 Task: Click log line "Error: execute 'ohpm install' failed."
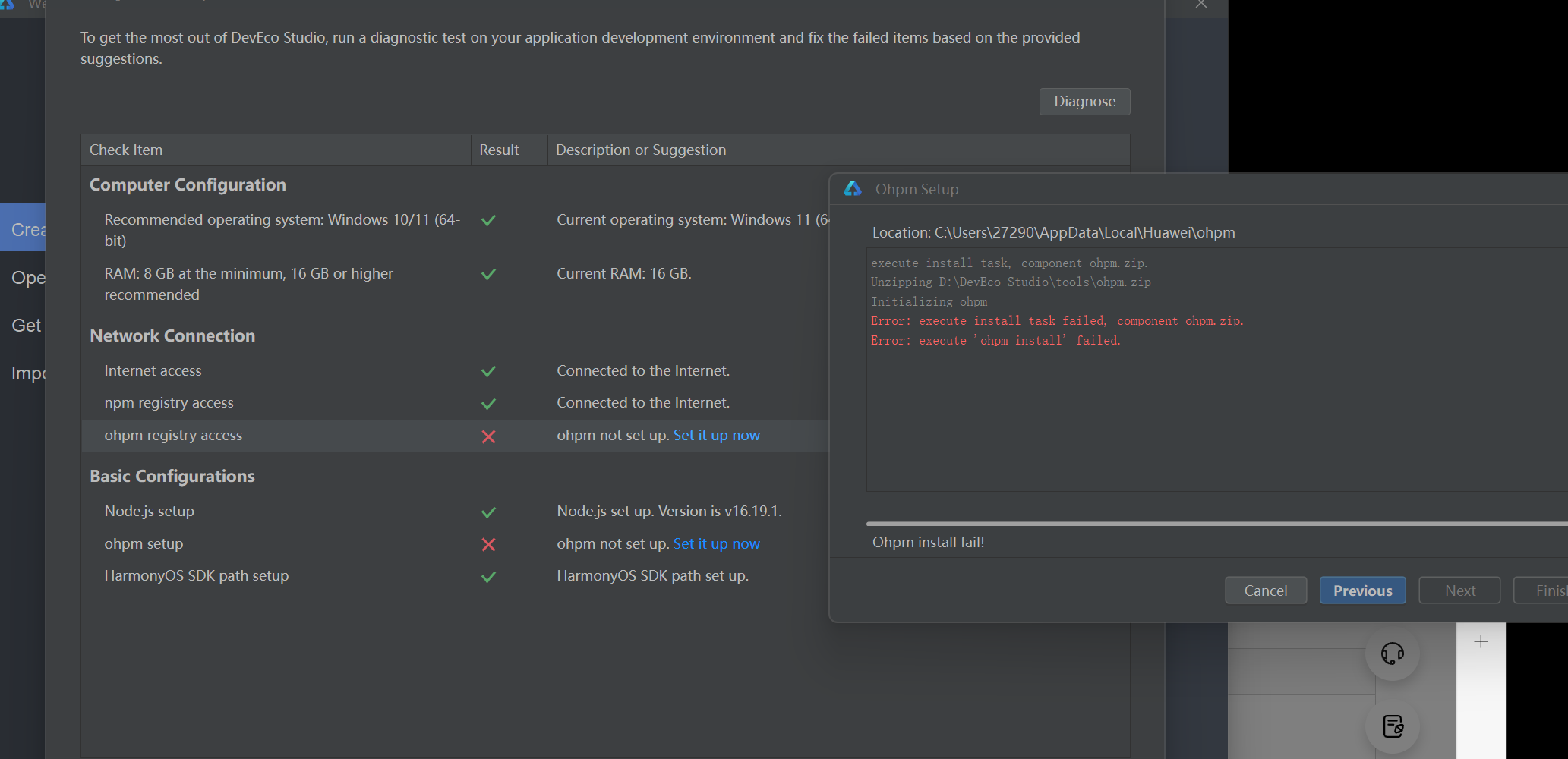pos(995,341)
